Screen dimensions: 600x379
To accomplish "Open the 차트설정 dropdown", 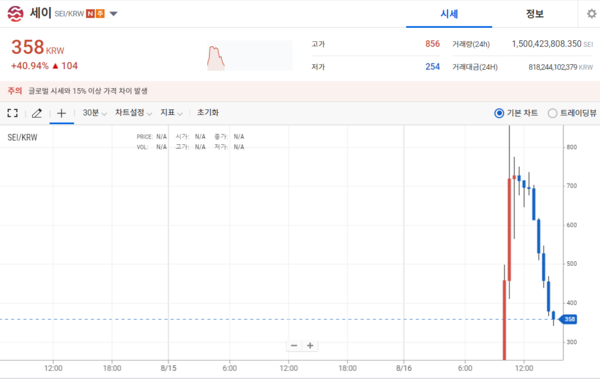I will coord(134,113).
